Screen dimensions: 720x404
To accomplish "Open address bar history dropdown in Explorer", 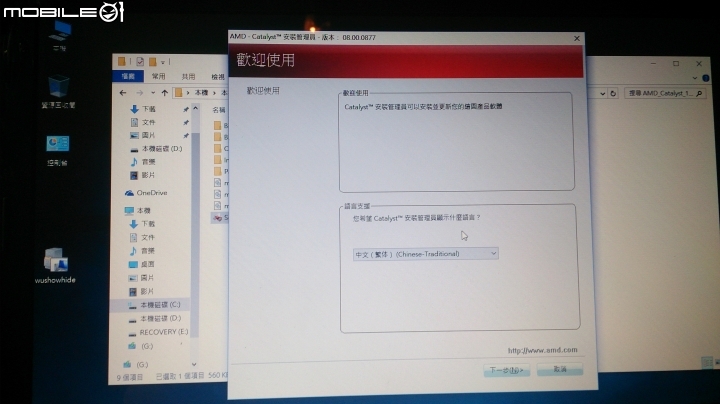I will [x=602, y=94].
